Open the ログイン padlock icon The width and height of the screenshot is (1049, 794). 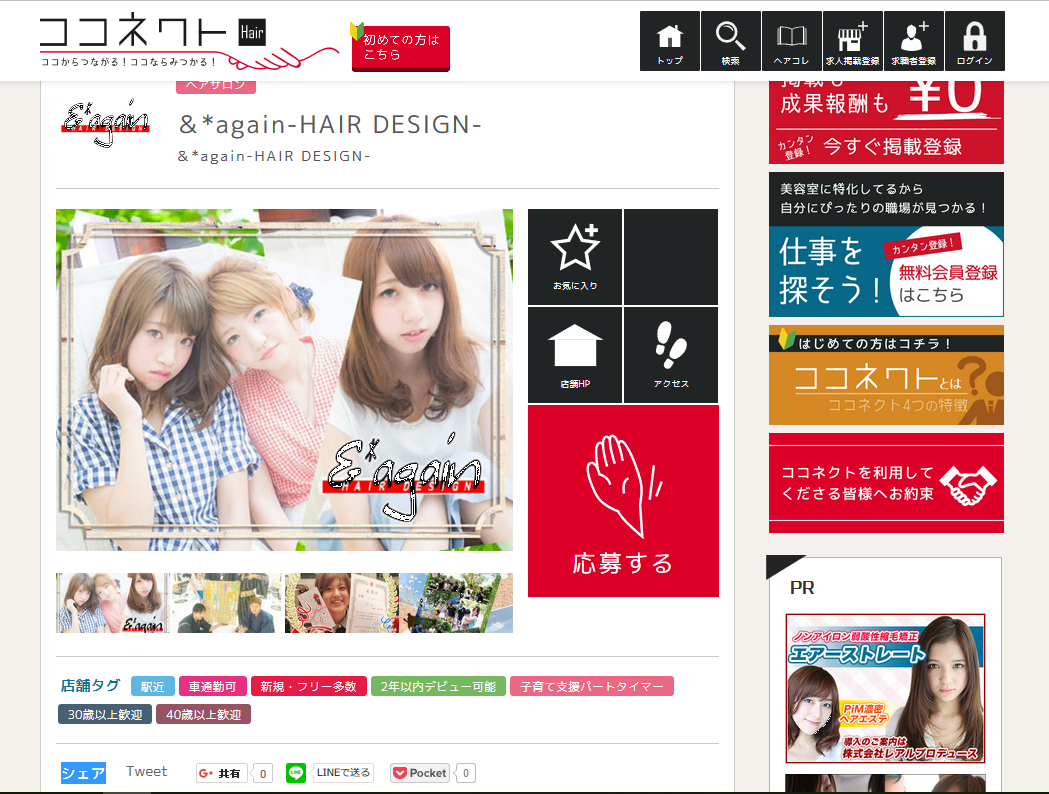coord(974,41)
